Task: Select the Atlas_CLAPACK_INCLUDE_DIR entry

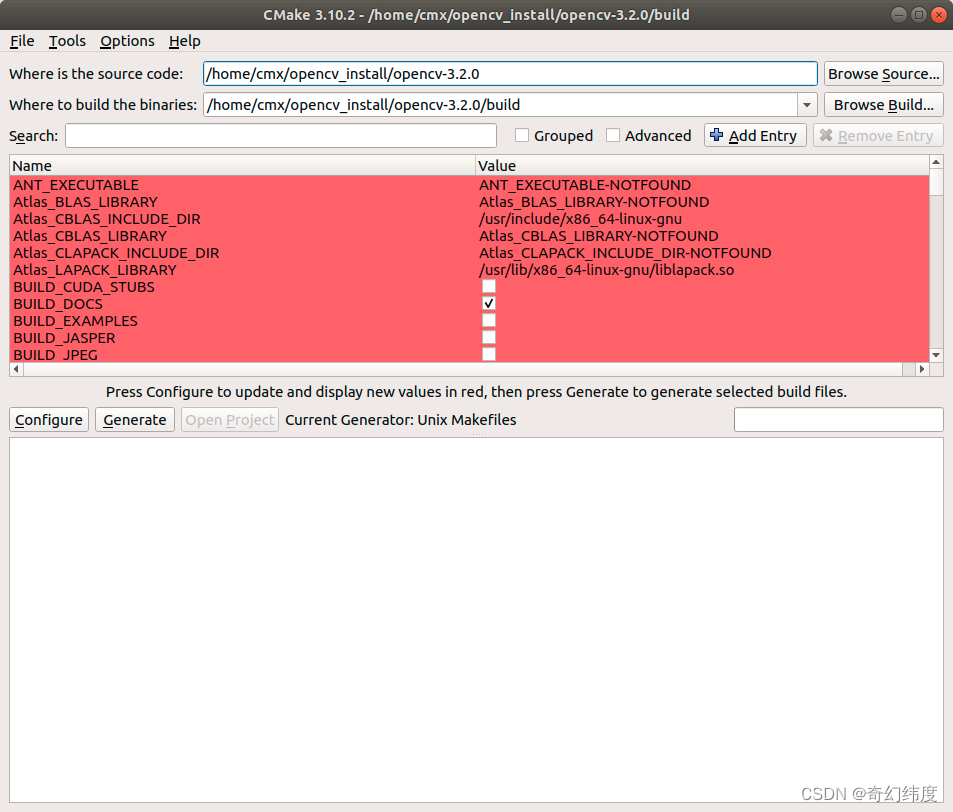Action: [x=116, y=253]
